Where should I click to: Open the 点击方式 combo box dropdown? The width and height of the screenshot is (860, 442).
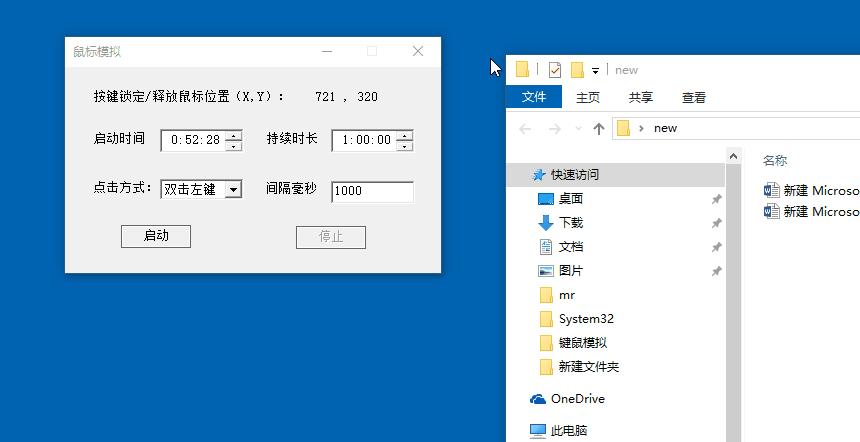pyautogui.click(x=233, y=190)
